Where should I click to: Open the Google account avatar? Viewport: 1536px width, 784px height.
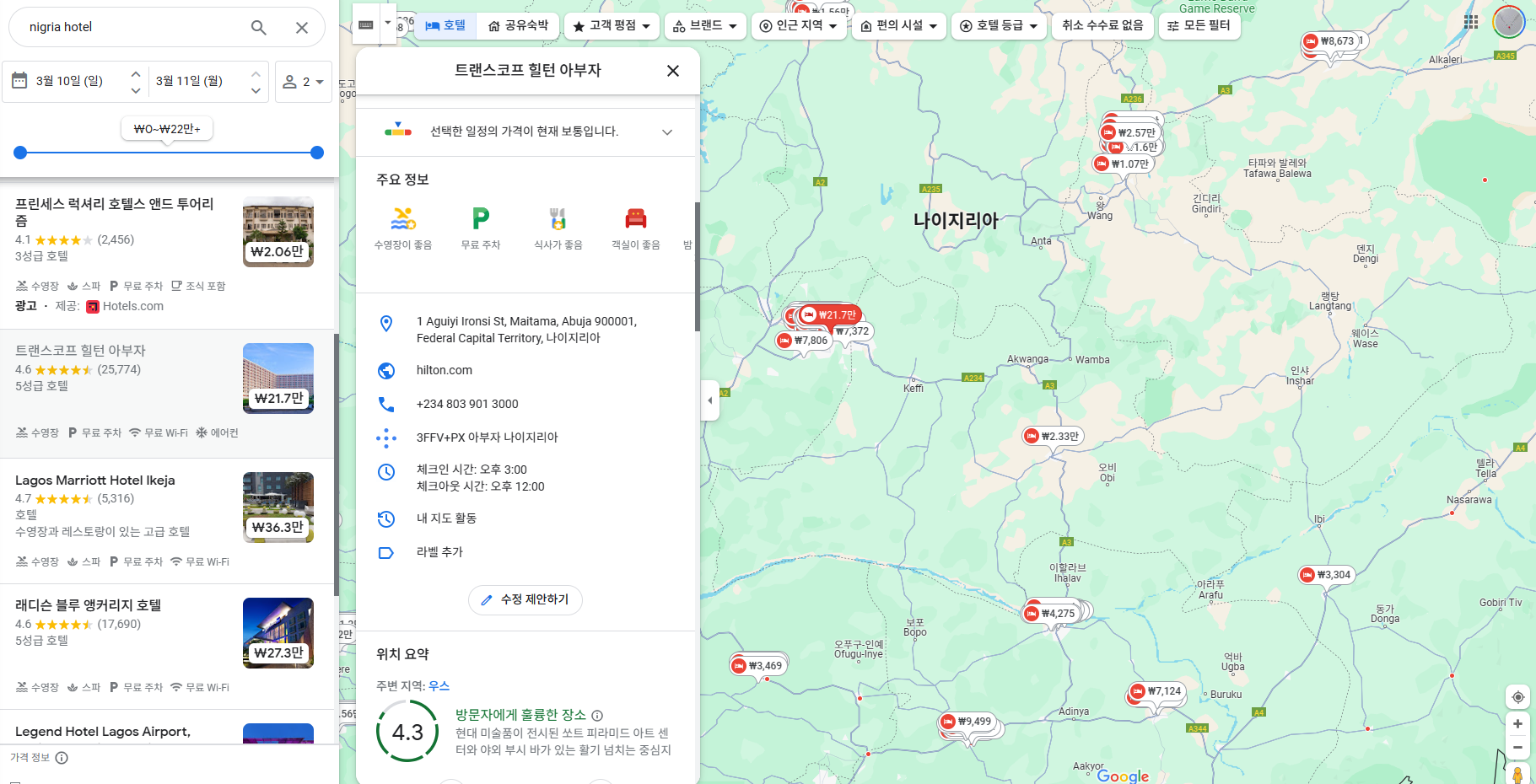point(1509,22)
